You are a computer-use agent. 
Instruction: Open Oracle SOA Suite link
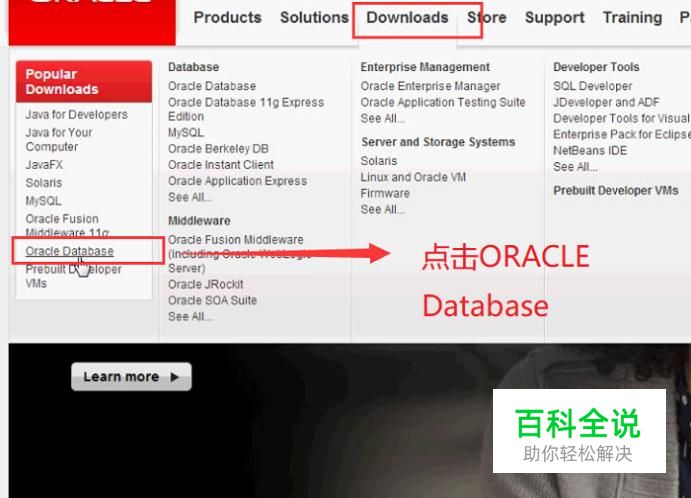[x=212, y=301]
